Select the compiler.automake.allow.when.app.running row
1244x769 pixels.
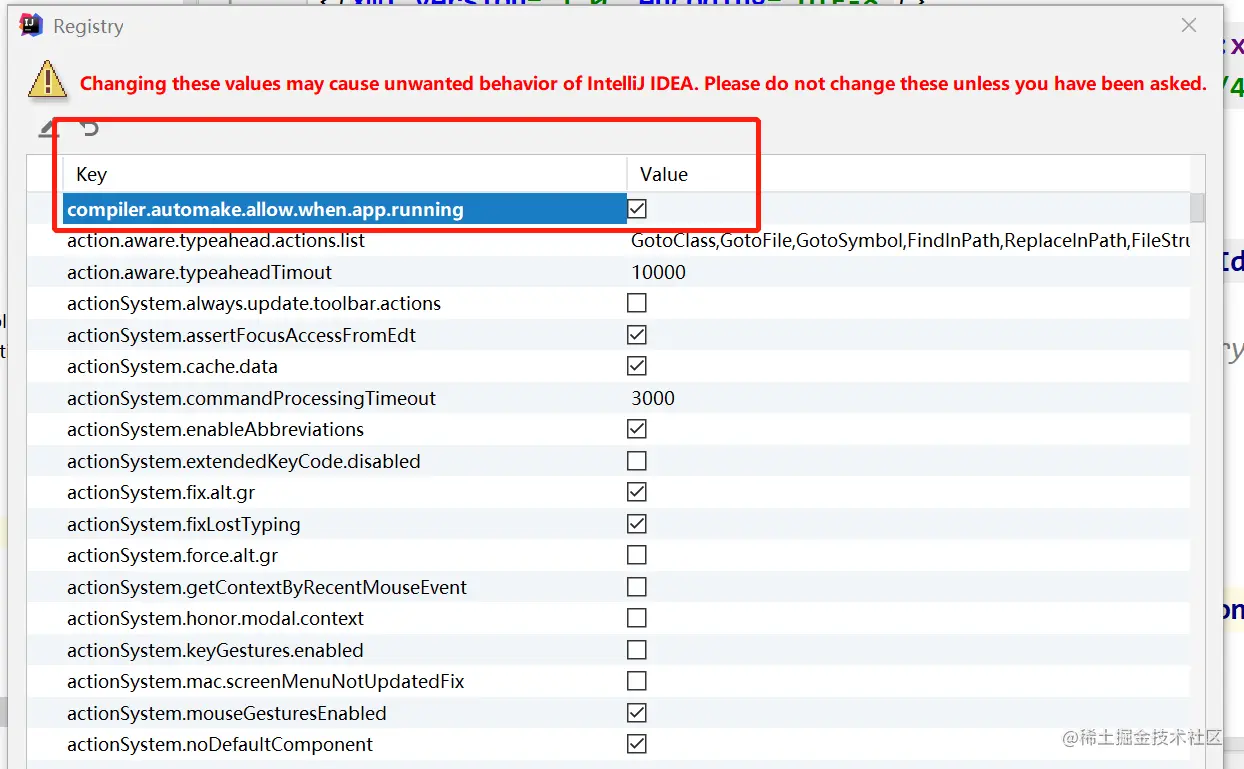pyautogui.click(x=626, y=209)
